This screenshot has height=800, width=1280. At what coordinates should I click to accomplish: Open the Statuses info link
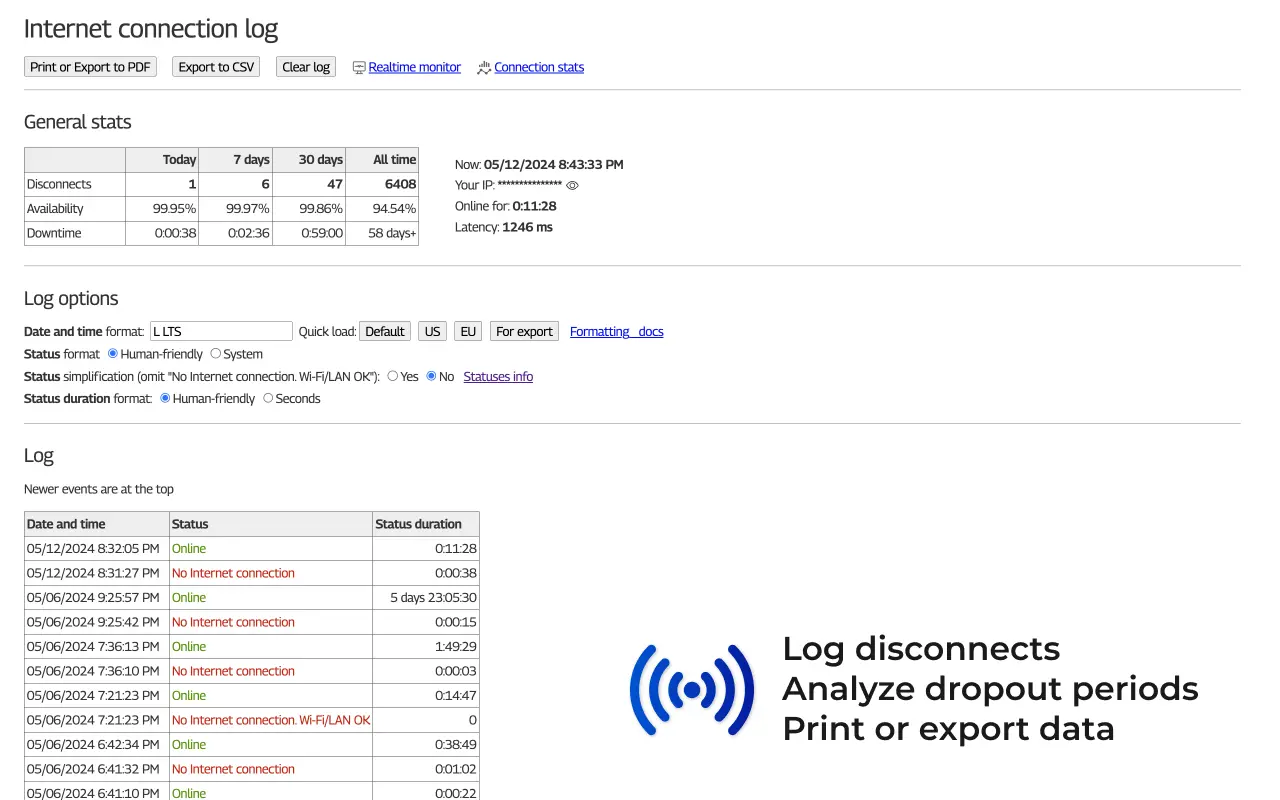tap(498, 376)
